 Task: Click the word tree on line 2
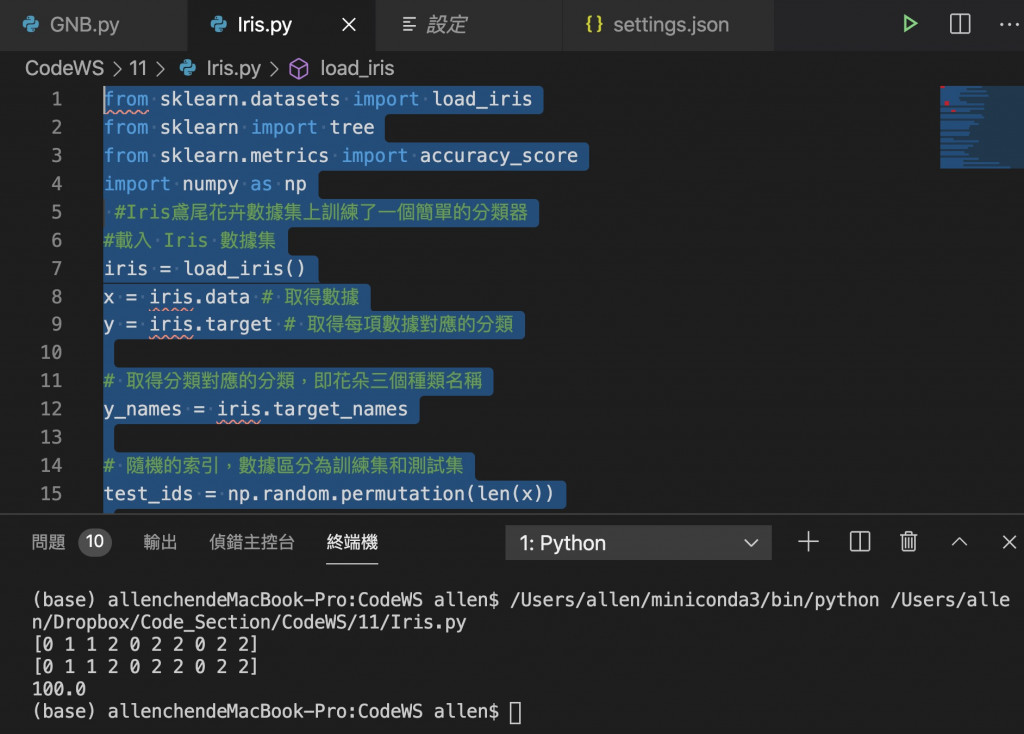point(351,127)
